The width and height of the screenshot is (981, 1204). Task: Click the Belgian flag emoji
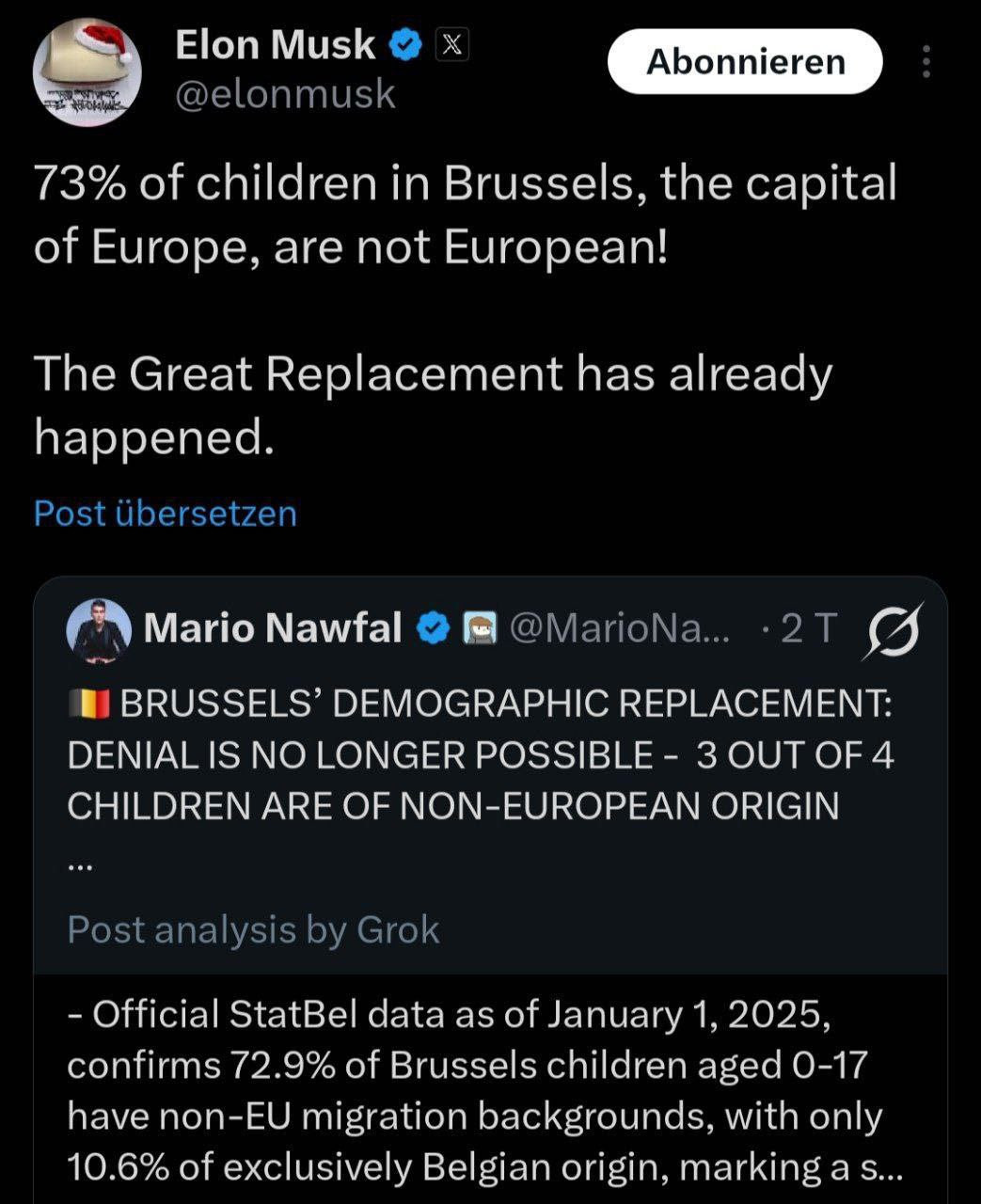tap(89, 704)
